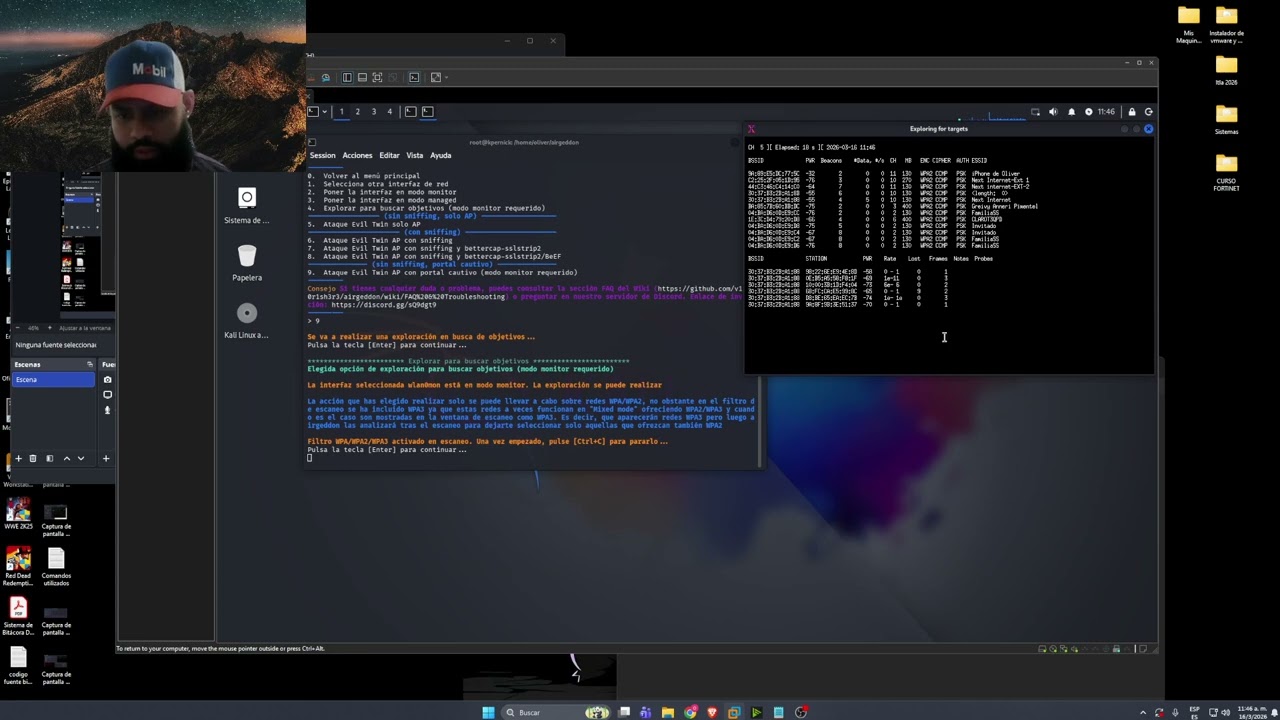Open VMware Workstation taskbar icon
This screenshot has width=1280, height=720.
[x=734, y=712]
